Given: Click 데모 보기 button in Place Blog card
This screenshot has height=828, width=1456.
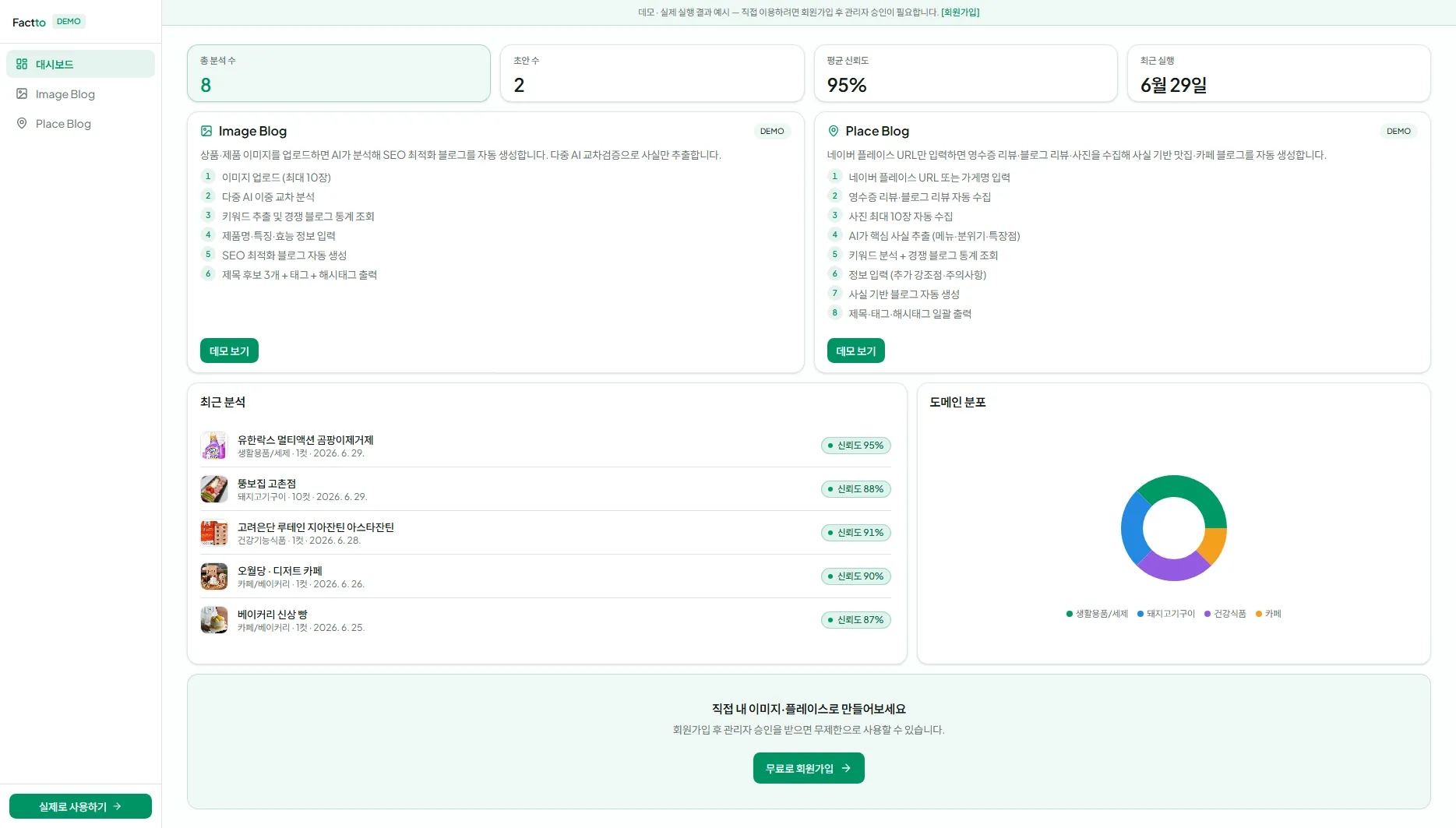Looking at the screenshot, I should [x=855, y=351].
